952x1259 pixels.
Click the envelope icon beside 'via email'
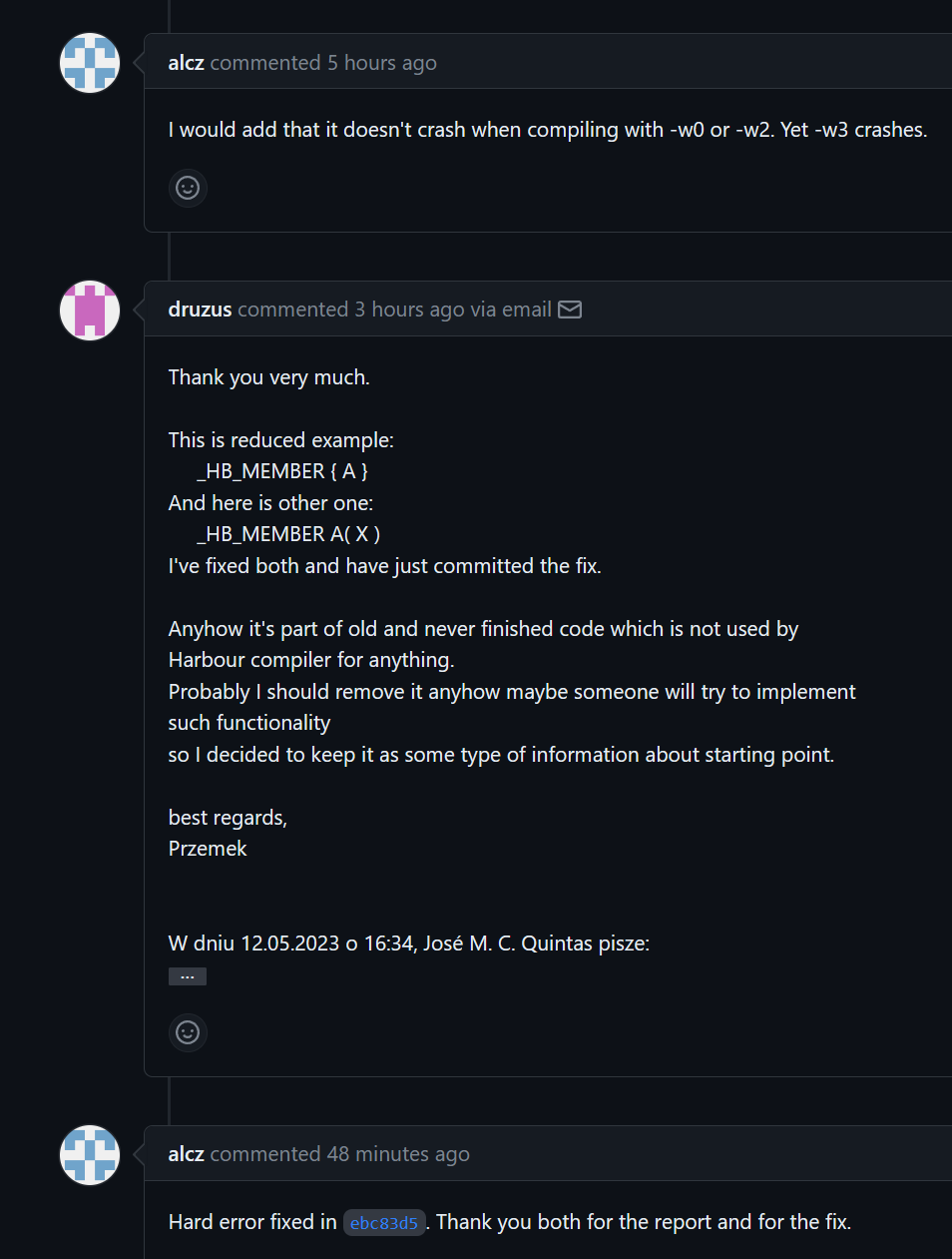pos(570,310)
